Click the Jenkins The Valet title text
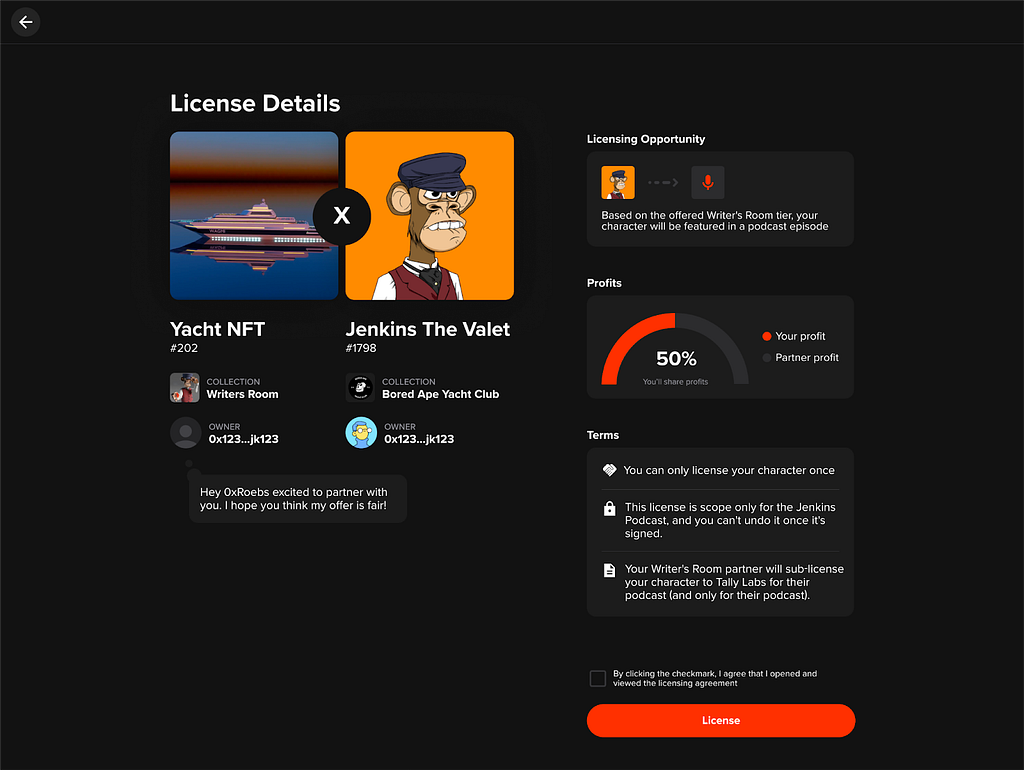1024x770 pixels. click(x=428, y=329)
